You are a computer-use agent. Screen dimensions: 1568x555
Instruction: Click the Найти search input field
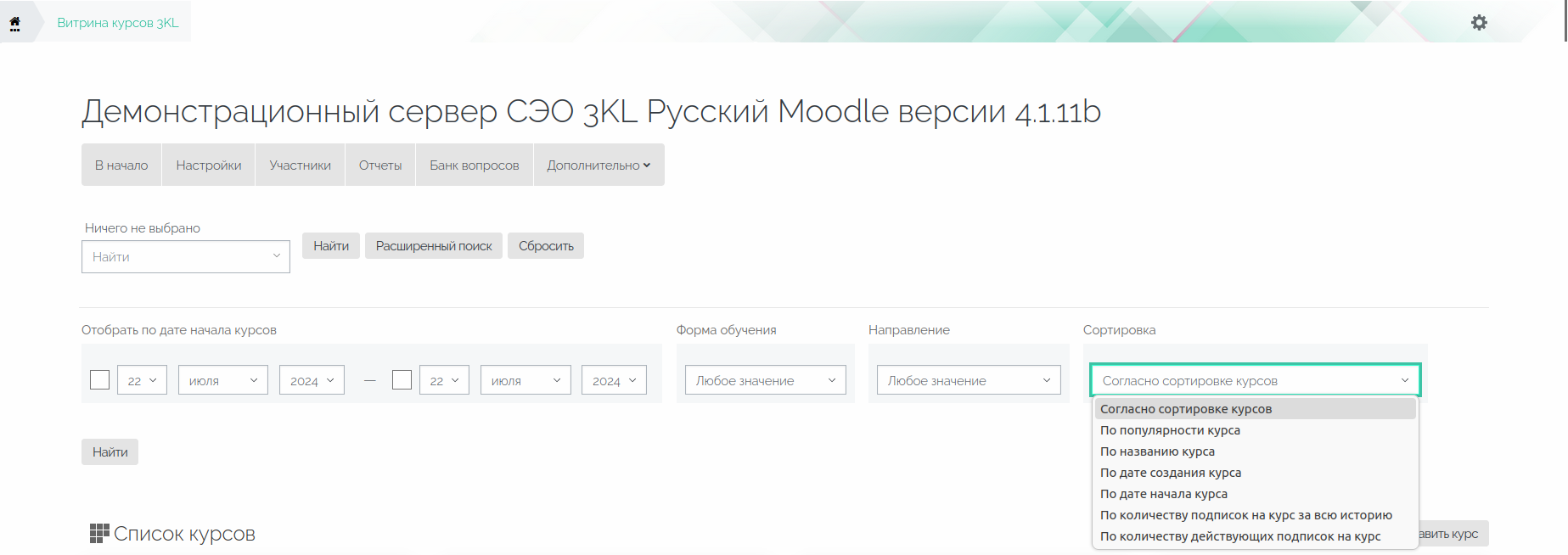point(186,256)
